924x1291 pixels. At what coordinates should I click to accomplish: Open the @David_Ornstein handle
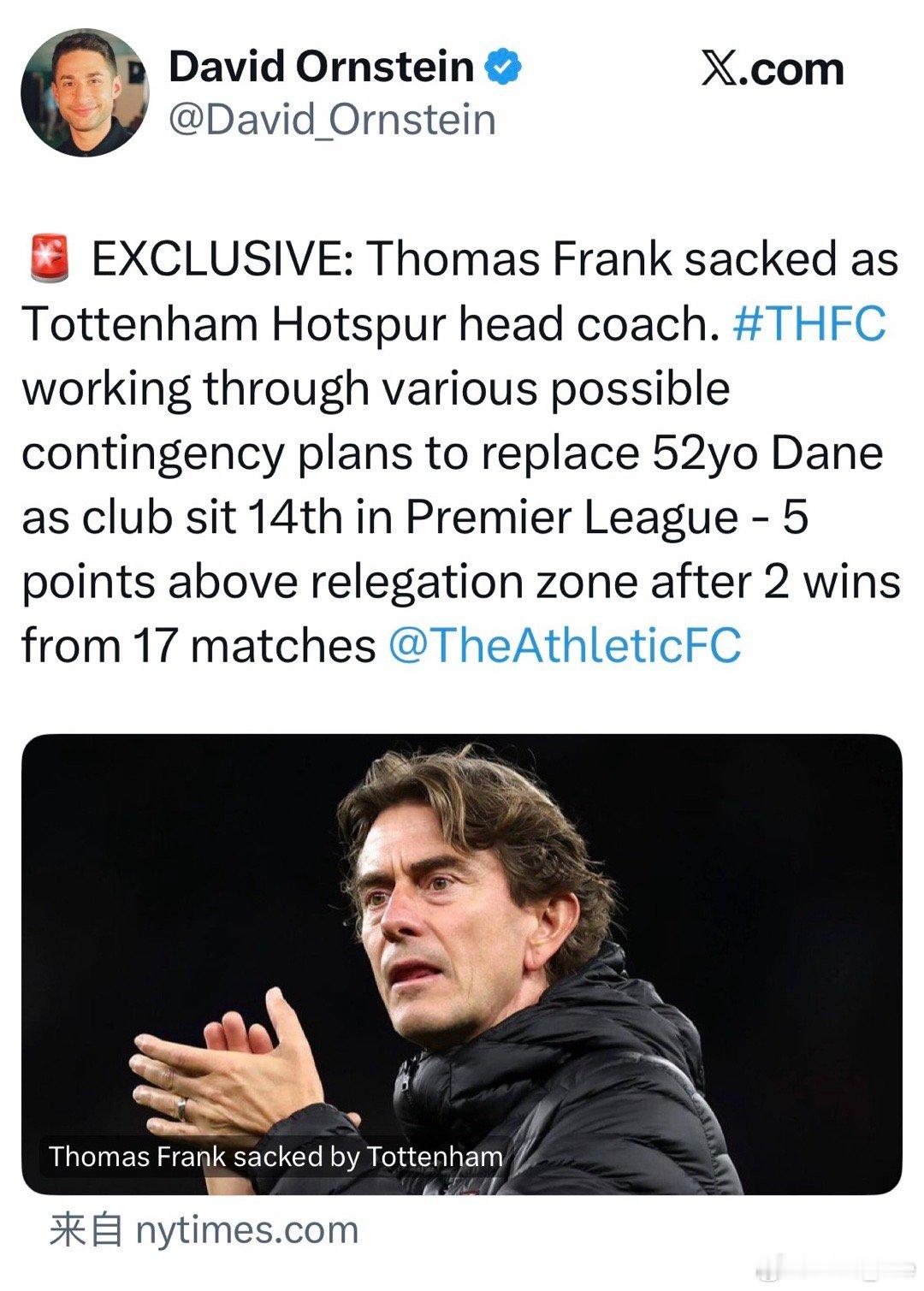332,119
